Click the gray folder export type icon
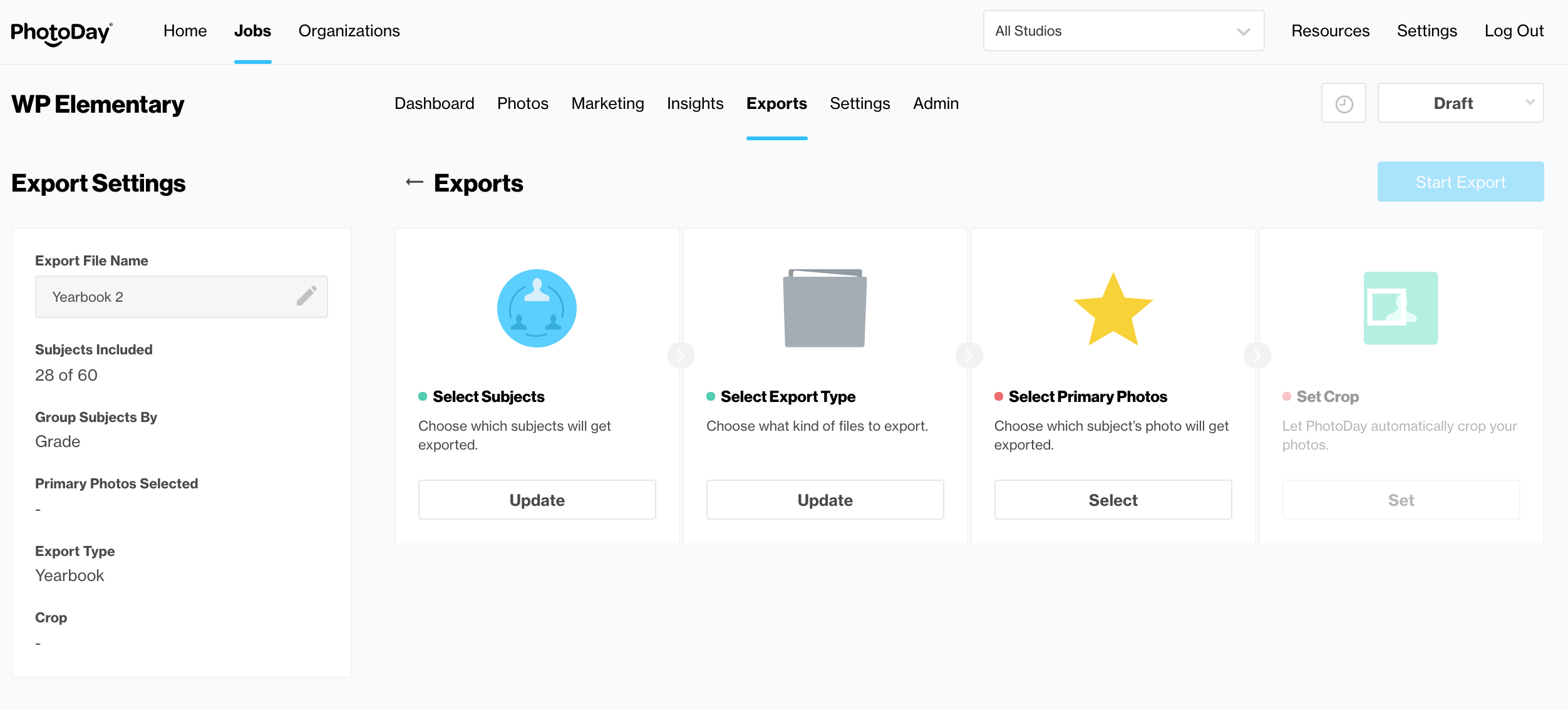 [825, 308]
